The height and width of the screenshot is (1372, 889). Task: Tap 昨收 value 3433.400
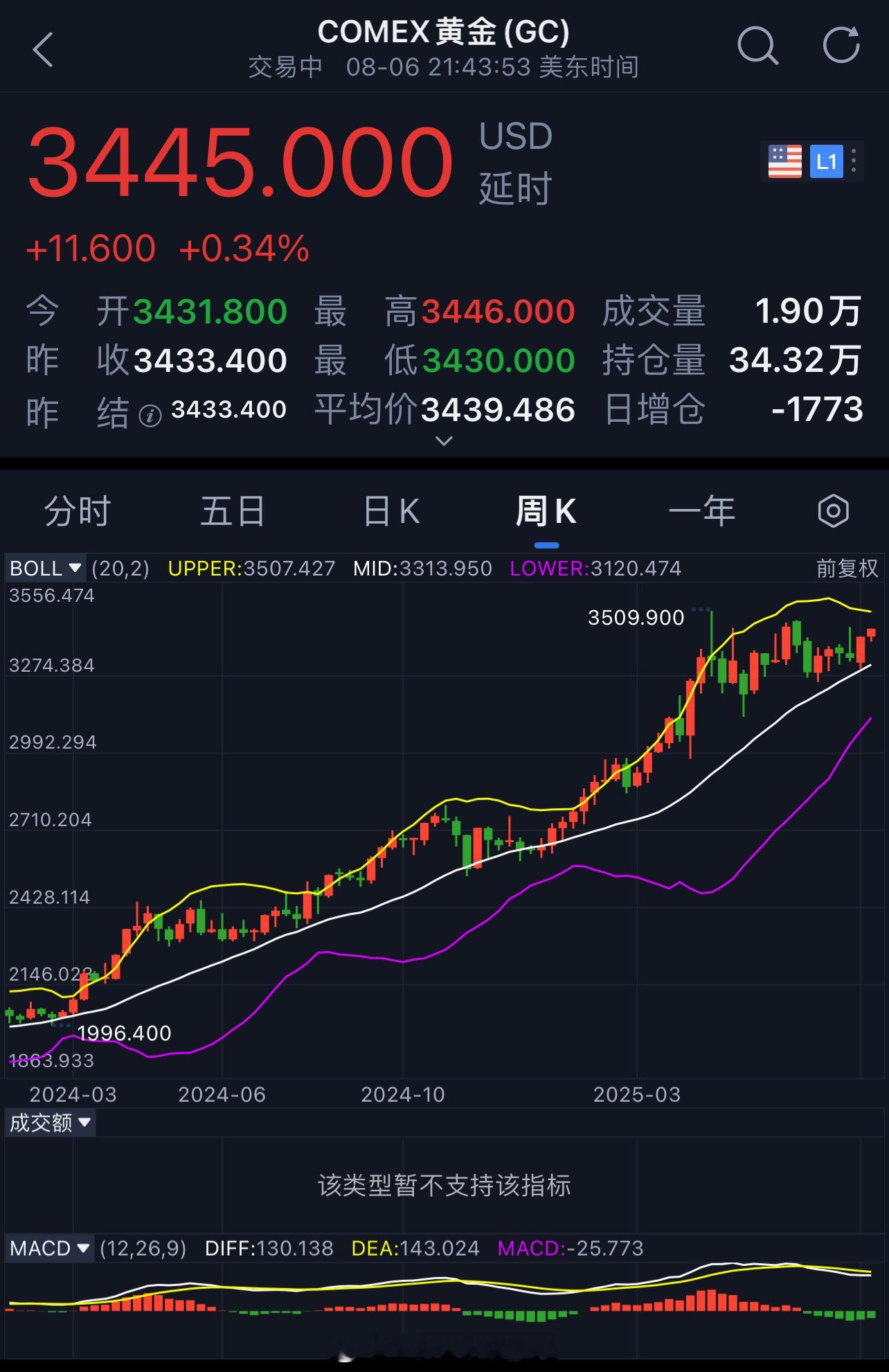point(210,360)
